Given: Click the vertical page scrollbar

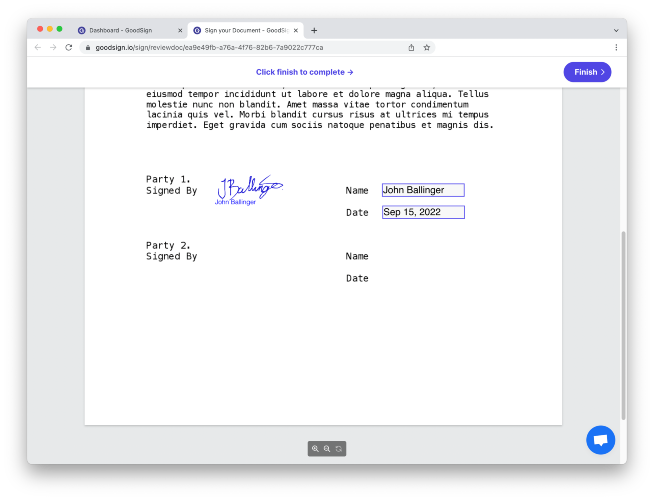Looking at the screenshot, I should (x=624, y=325).
